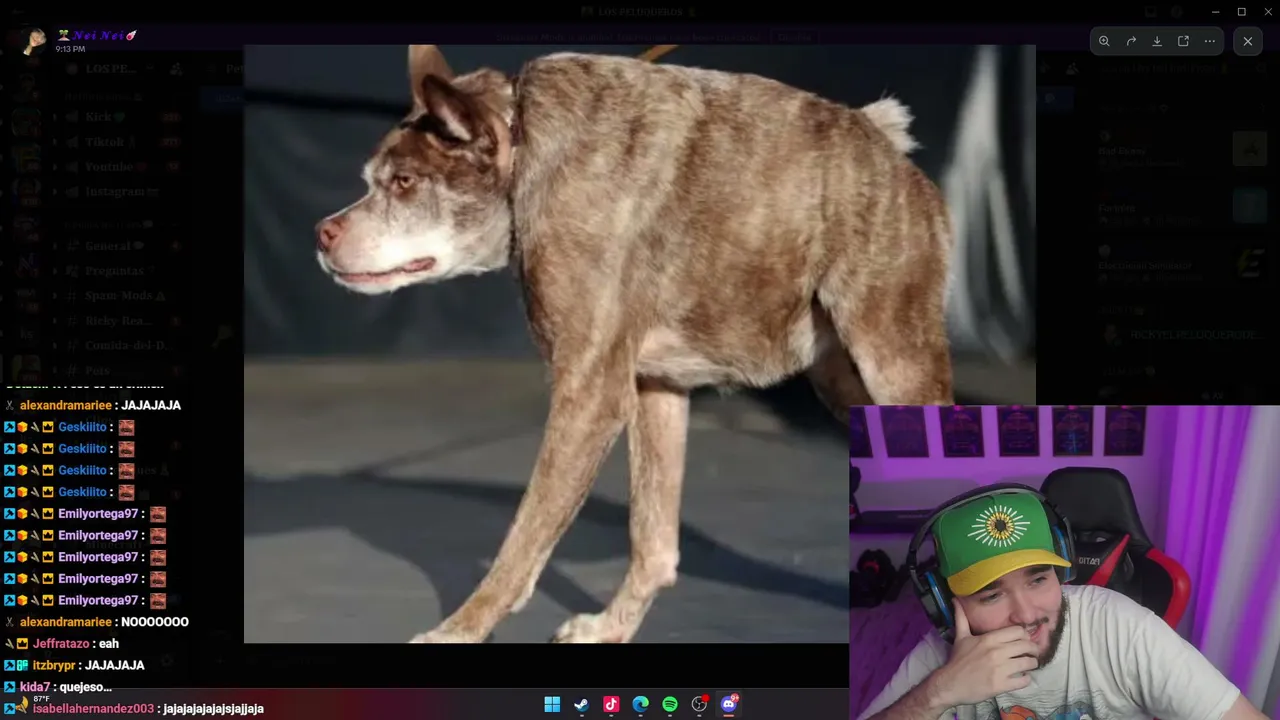Click itzbrypr's username in the chat

(x=55, y=665)
